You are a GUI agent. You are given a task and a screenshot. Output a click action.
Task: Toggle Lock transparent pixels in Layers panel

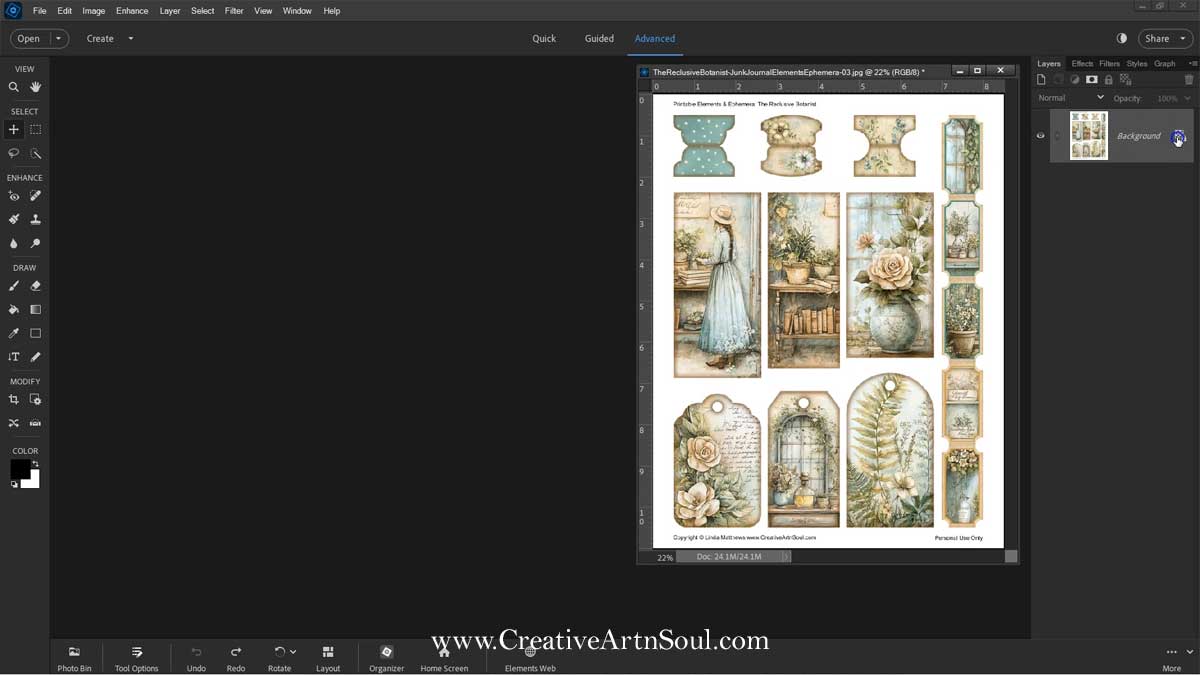(x=1125, y=80)
